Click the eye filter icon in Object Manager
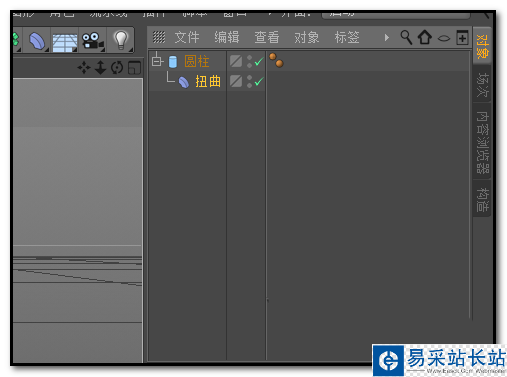This screenshot has width=507, height=377. (x=444, y=38)
